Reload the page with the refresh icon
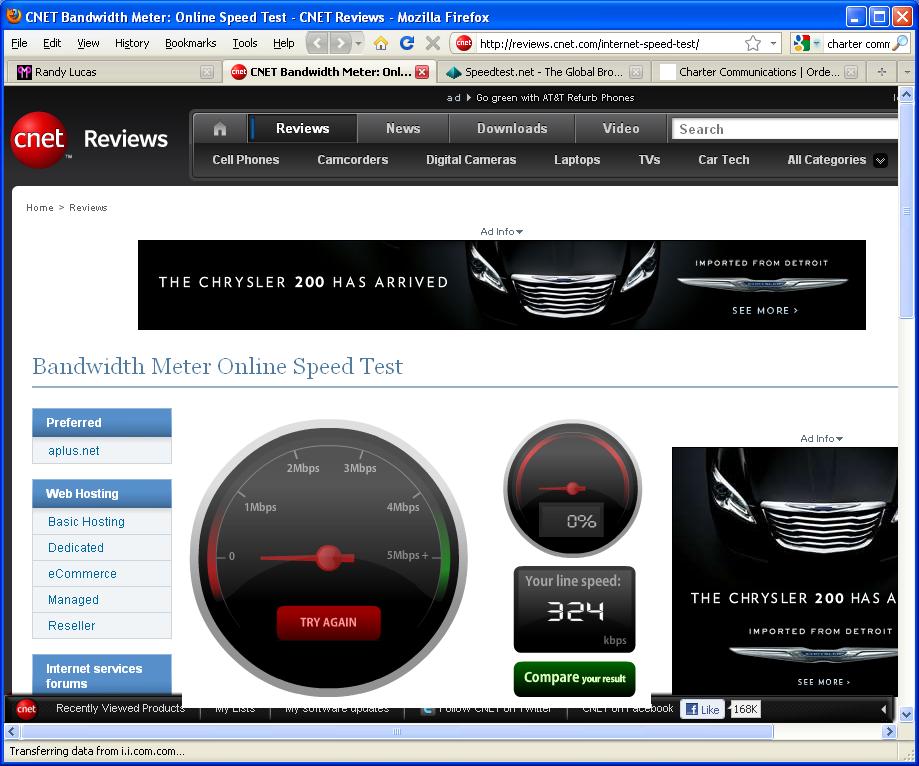Screen dimensions: 919x766 [x=407, y=43]
